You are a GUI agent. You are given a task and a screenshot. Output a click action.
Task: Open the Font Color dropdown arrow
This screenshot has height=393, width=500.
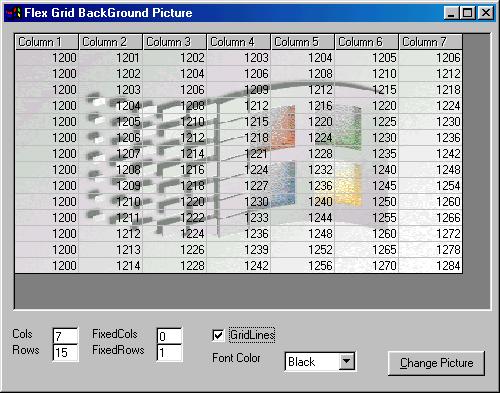[x=347, y=361]
